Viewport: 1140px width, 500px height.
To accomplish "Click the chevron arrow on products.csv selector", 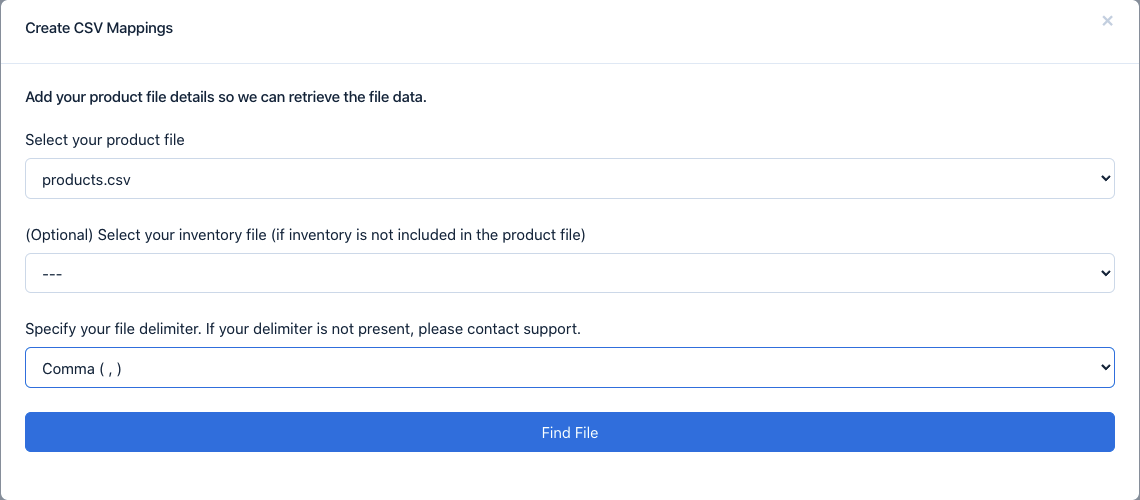I will [1105, 179].
